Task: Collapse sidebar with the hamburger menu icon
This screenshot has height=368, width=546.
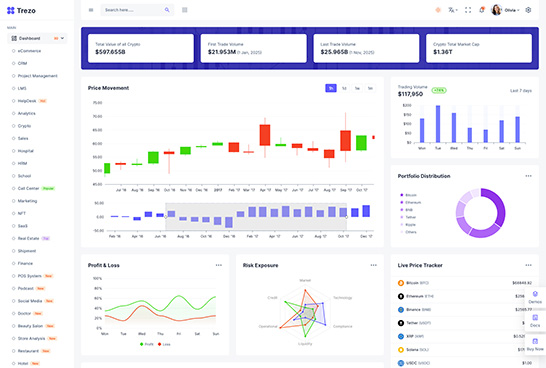Action: point(91,10)
